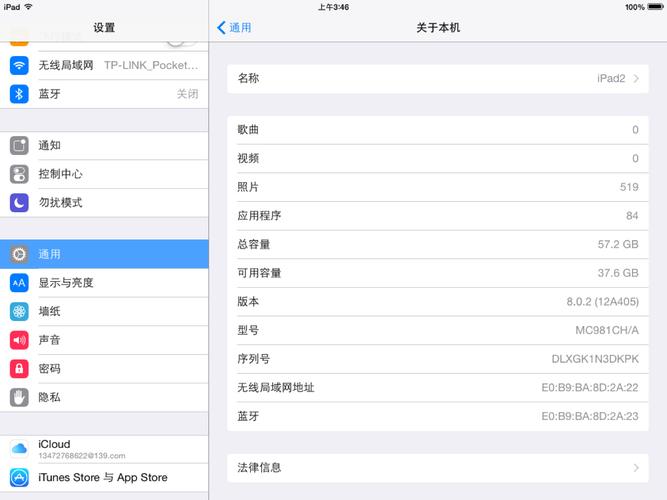Screen dimensions: 667x500
Task: Tap the 可用容量 value 37.6 GB
Action: (618, 273)
